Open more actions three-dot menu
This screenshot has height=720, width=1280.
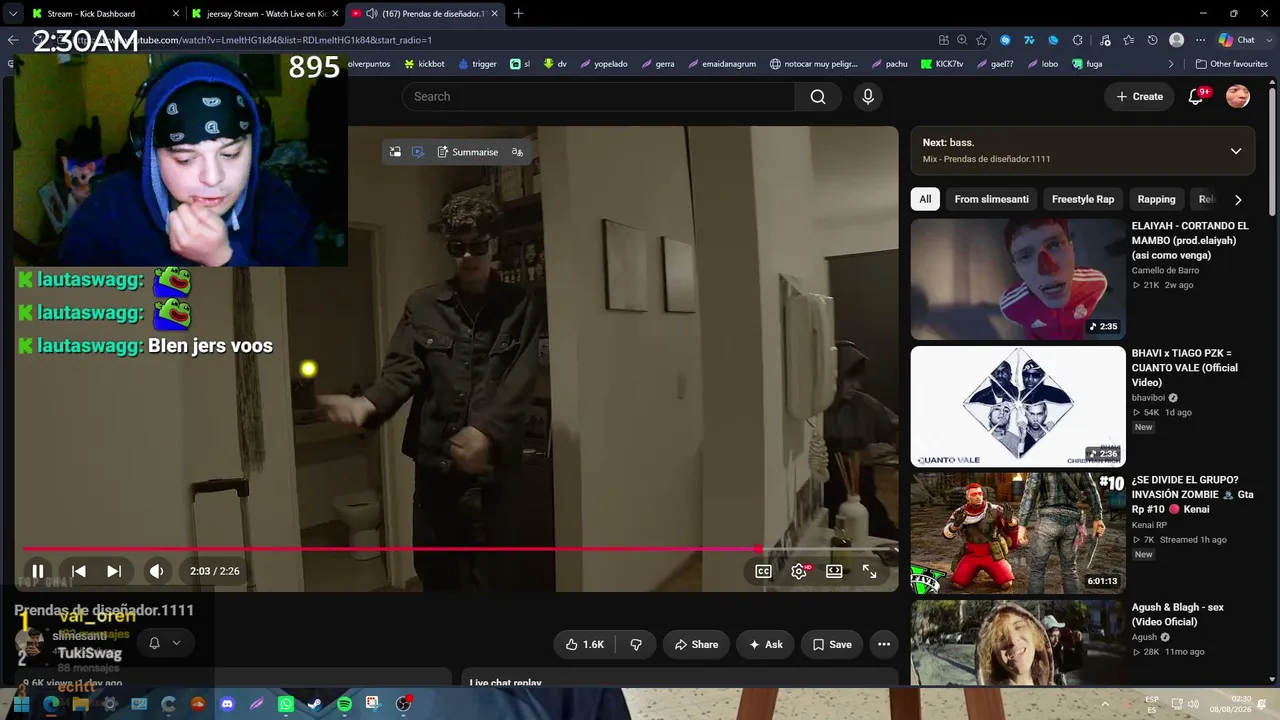884,644
